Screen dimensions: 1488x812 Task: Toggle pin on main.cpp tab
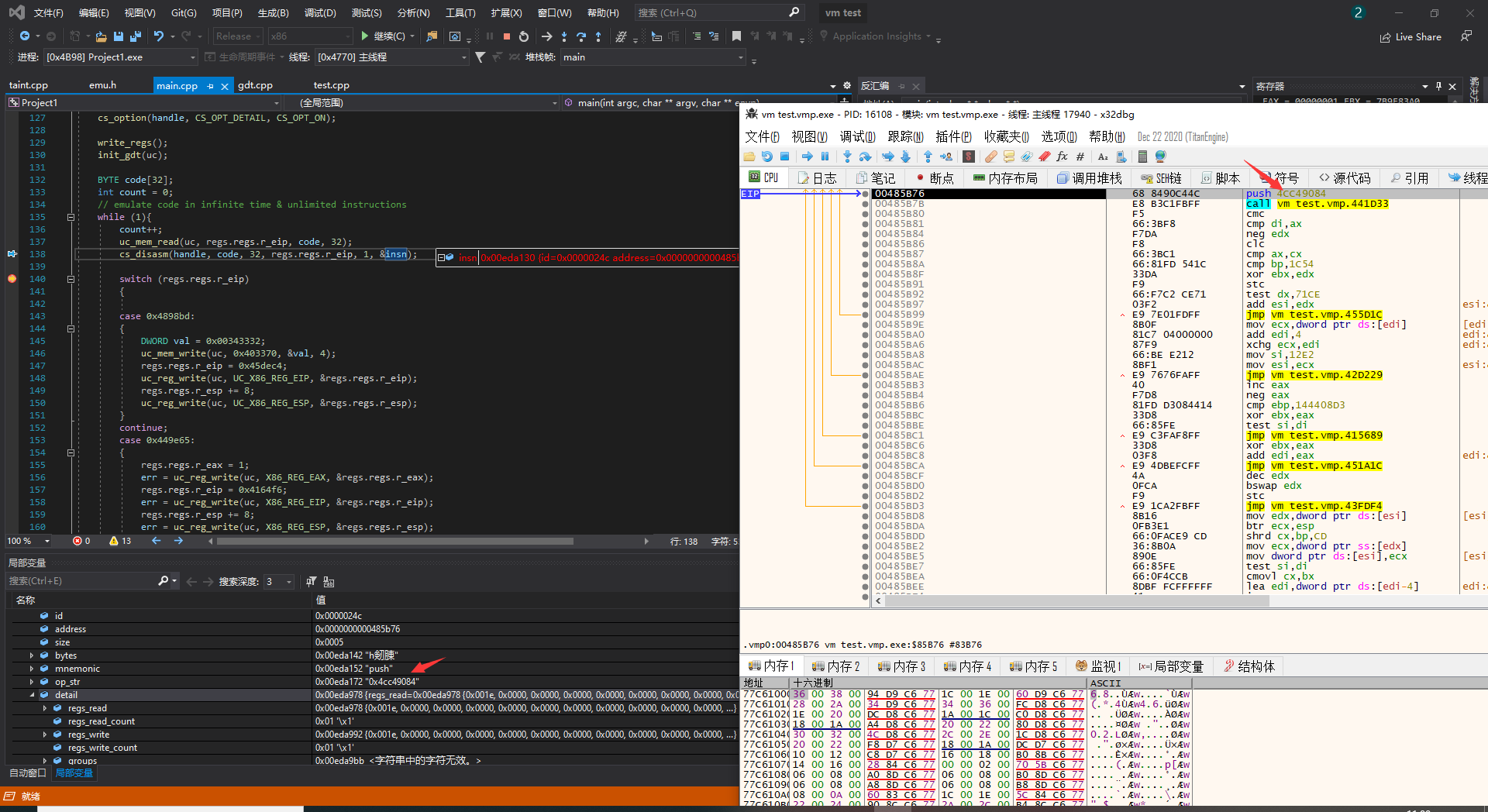click(211, 87)
